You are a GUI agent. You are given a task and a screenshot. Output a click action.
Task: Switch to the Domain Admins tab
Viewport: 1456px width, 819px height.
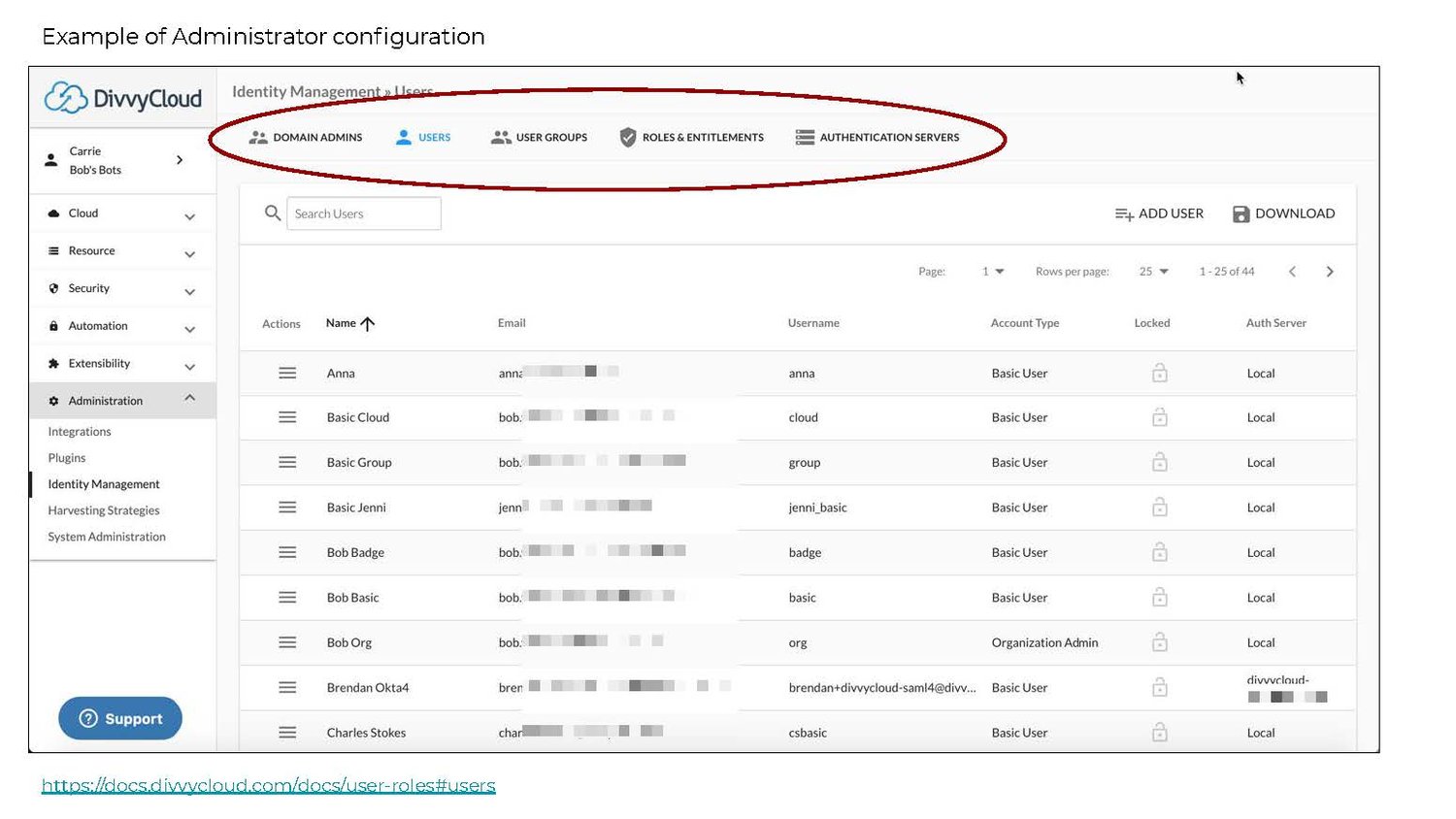click(306, 138)
